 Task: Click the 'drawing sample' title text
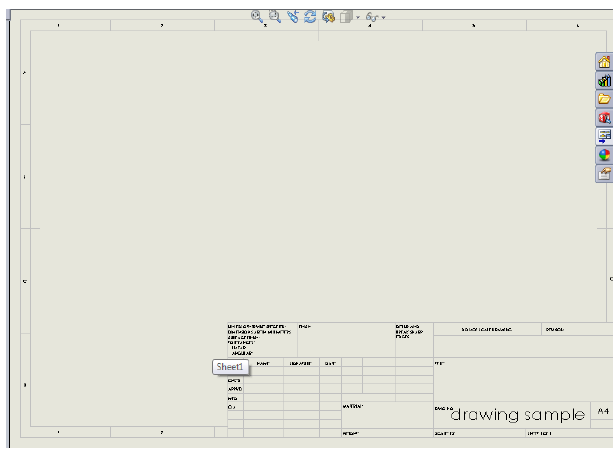517,415
